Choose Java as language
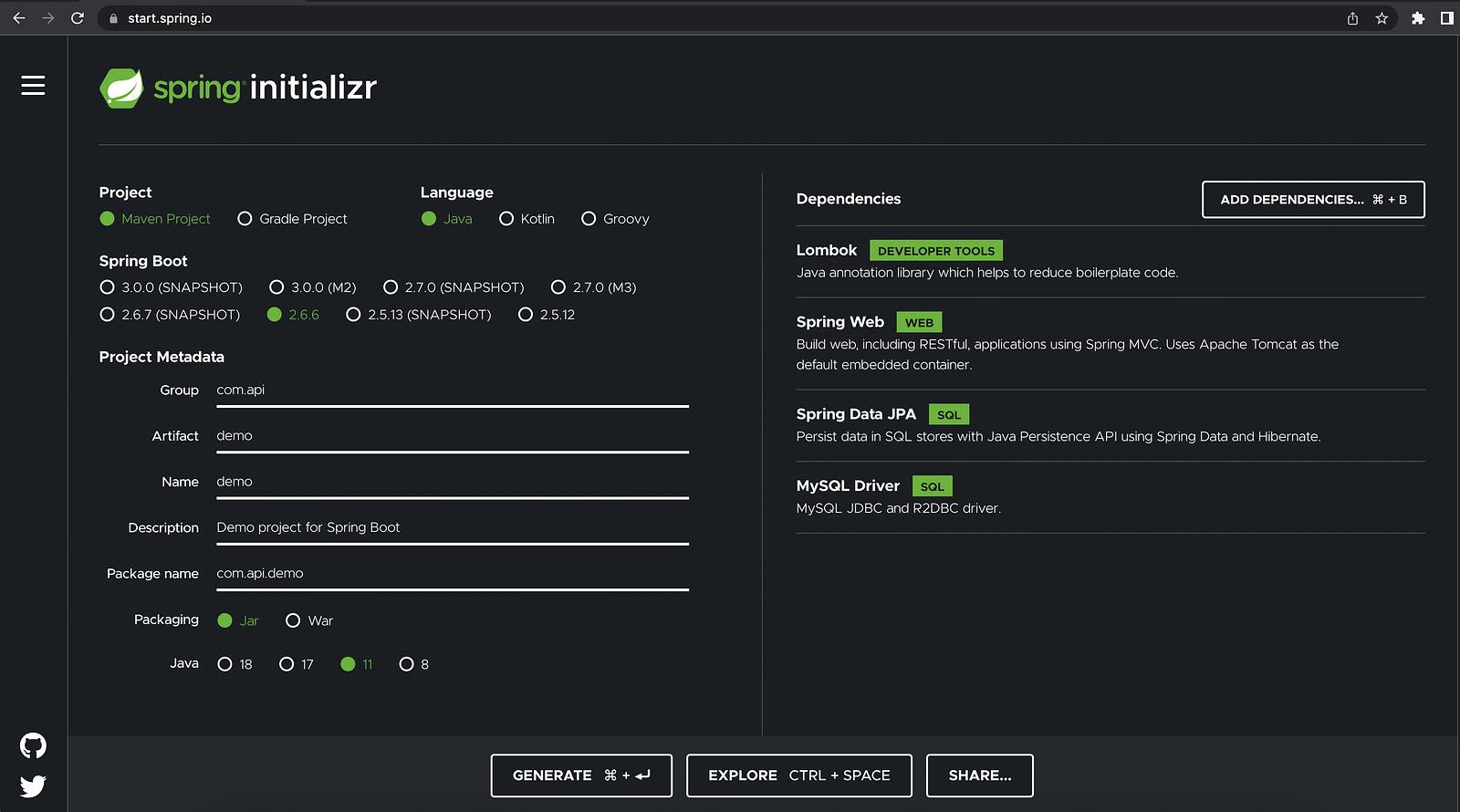 pyautogui.click(x=447, y=219)
